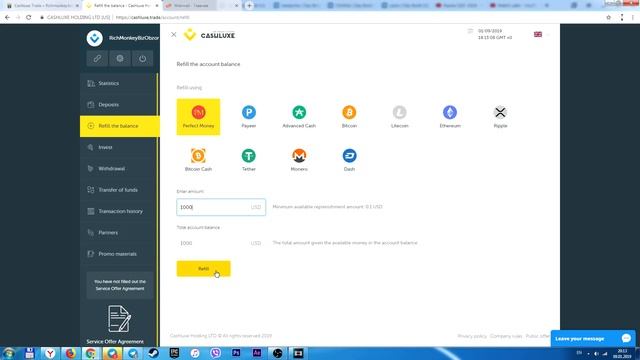Open Steam from taskbar
Viewport: 640px width, 360px height.
(154, 353)
